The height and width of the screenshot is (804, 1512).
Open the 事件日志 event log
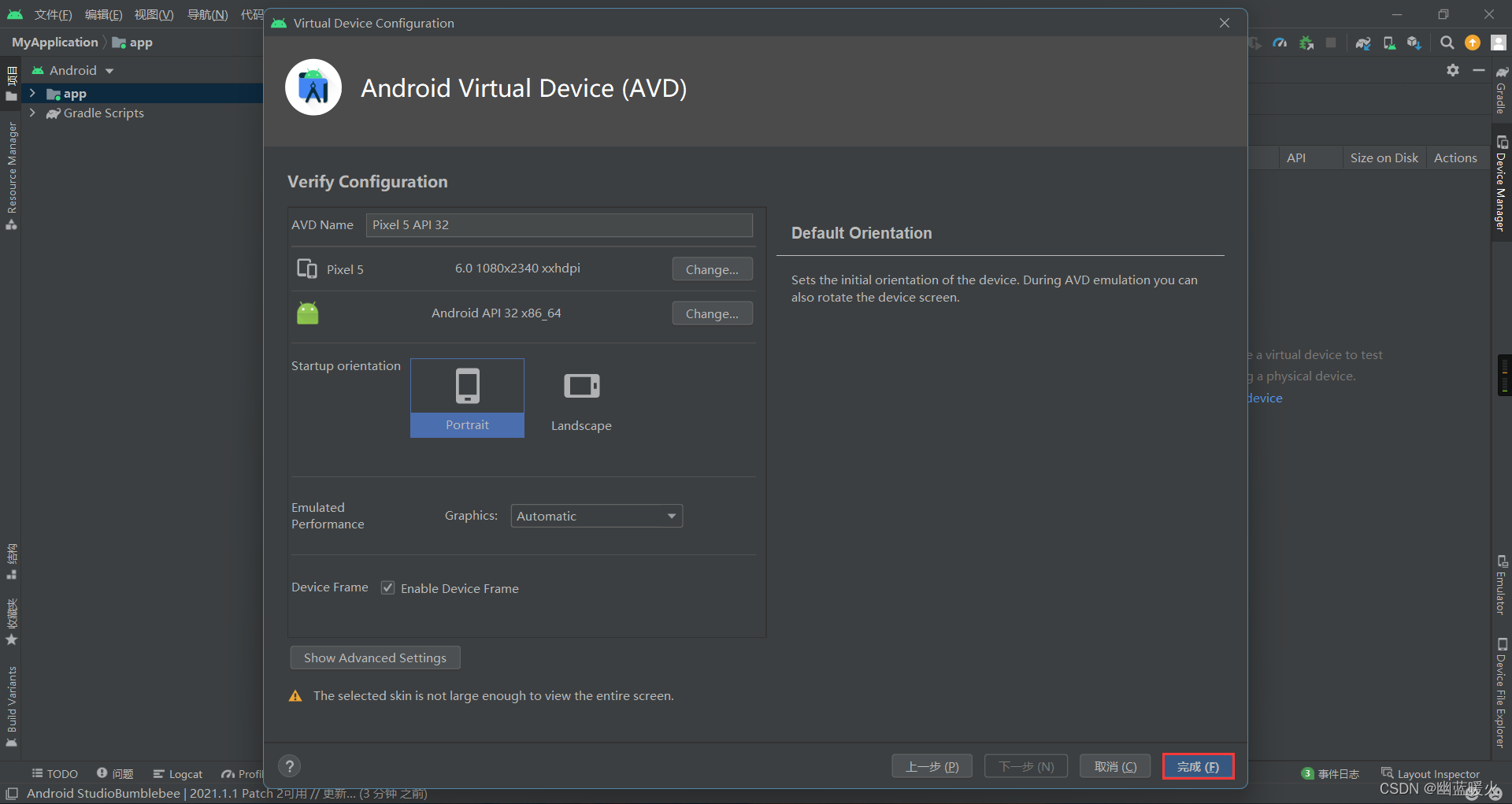point(1330,773)
